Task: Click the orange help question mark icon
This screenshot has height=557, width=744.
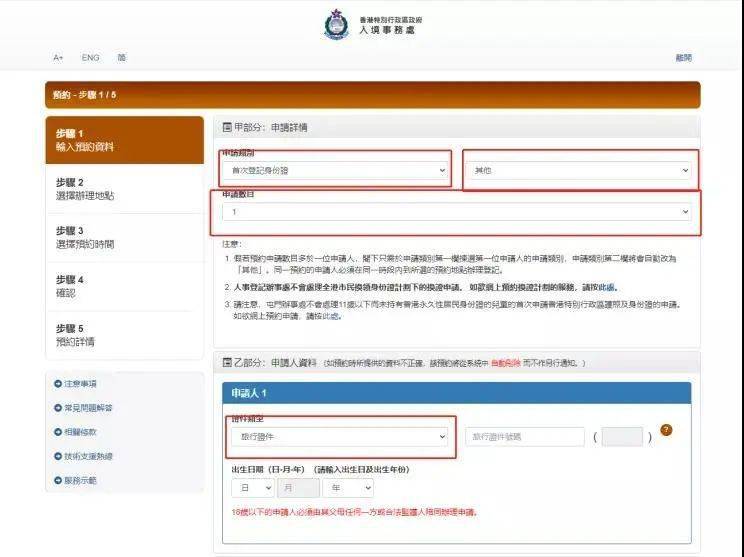Action: (666, 430)
